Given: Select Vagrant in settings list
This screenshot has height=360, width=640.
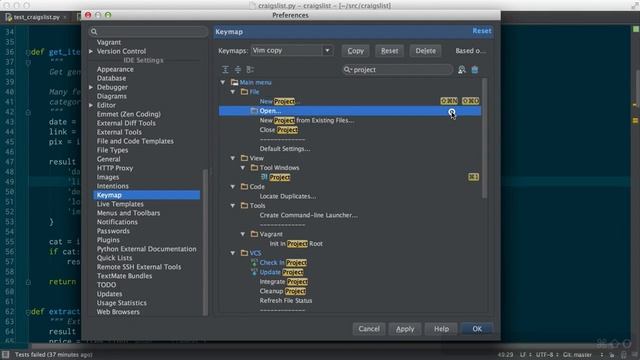Looking at the screenshot, I should tap(109, 42).
